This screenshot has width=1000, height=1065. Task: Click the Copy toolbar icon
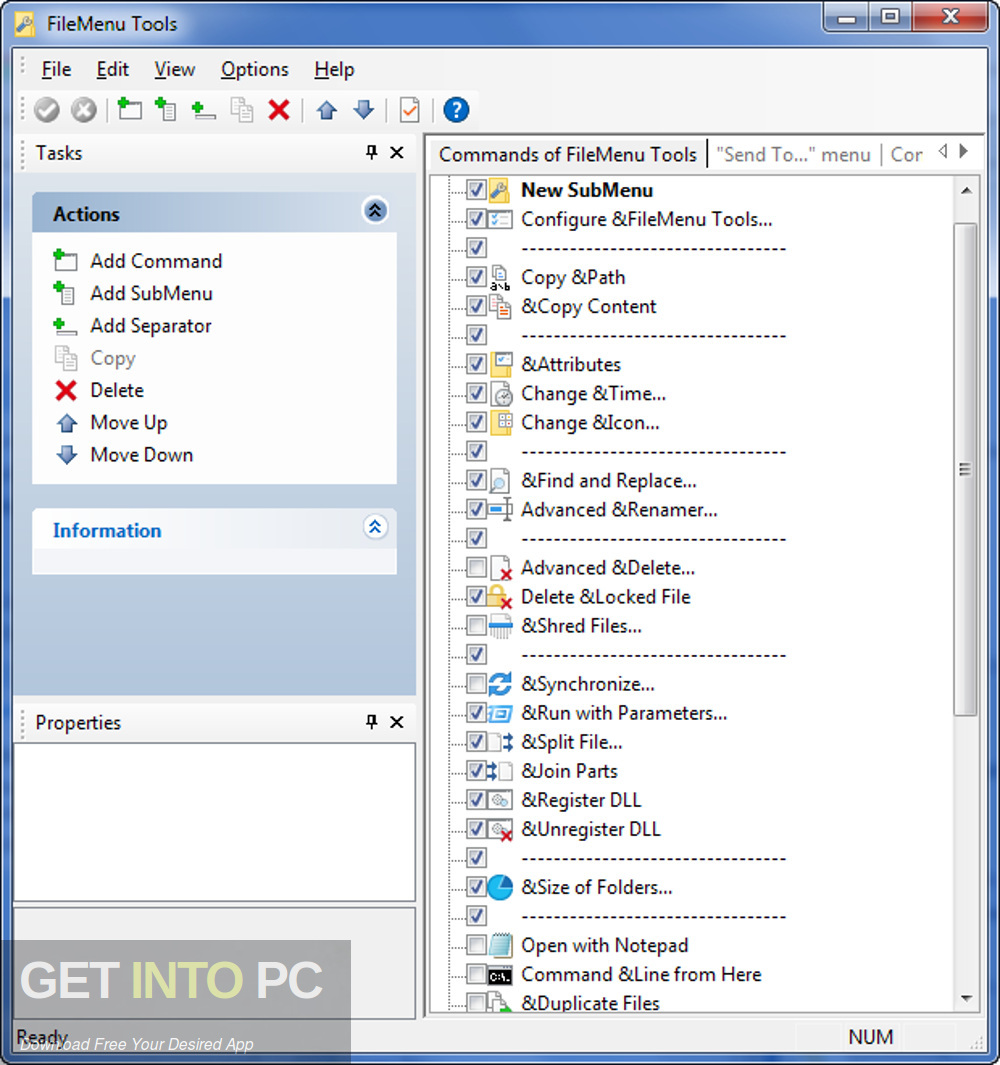click(242, 109)
